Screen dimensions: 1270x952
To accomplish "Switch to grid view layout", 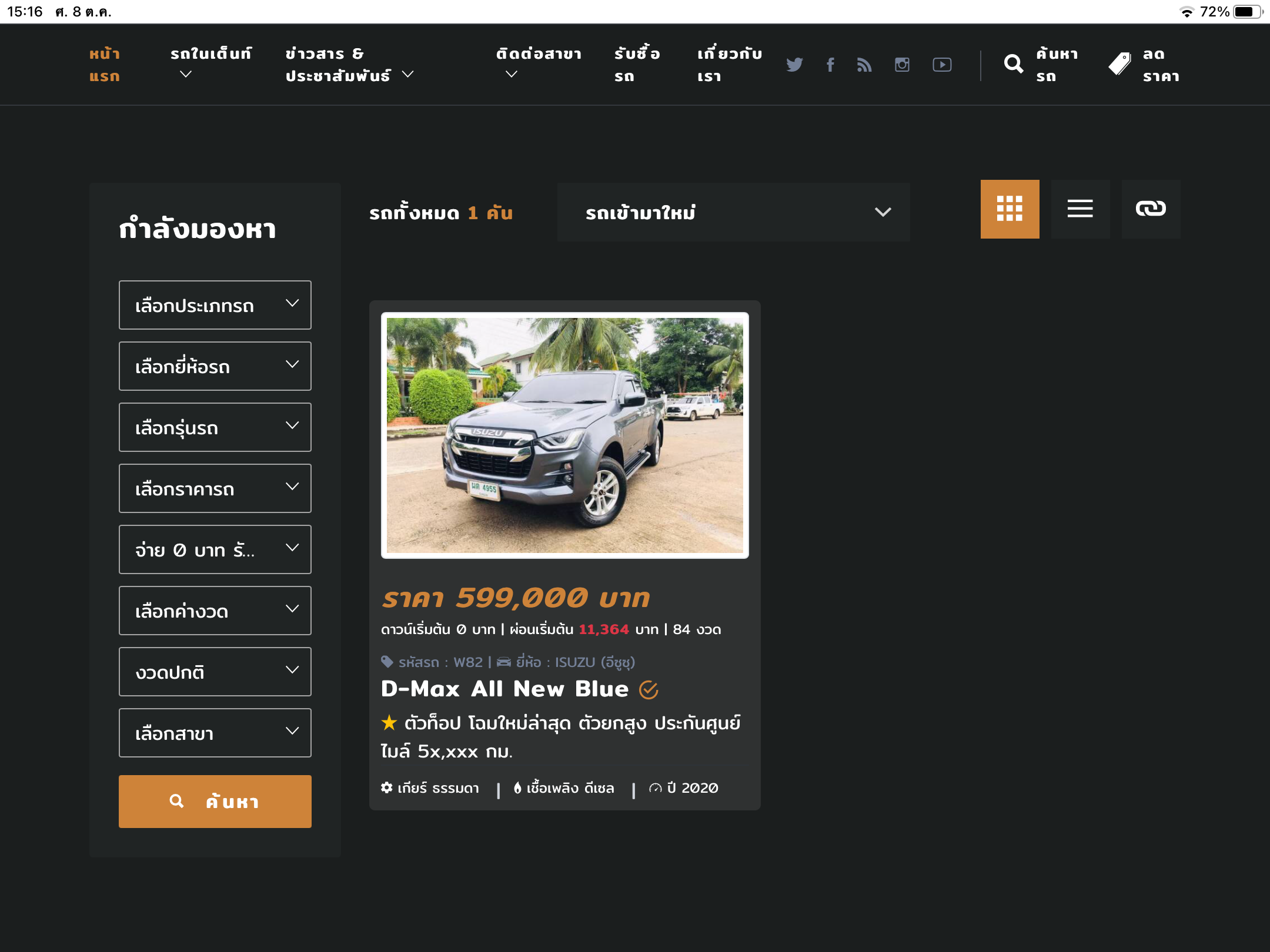I will click(x=1010, y=209).
